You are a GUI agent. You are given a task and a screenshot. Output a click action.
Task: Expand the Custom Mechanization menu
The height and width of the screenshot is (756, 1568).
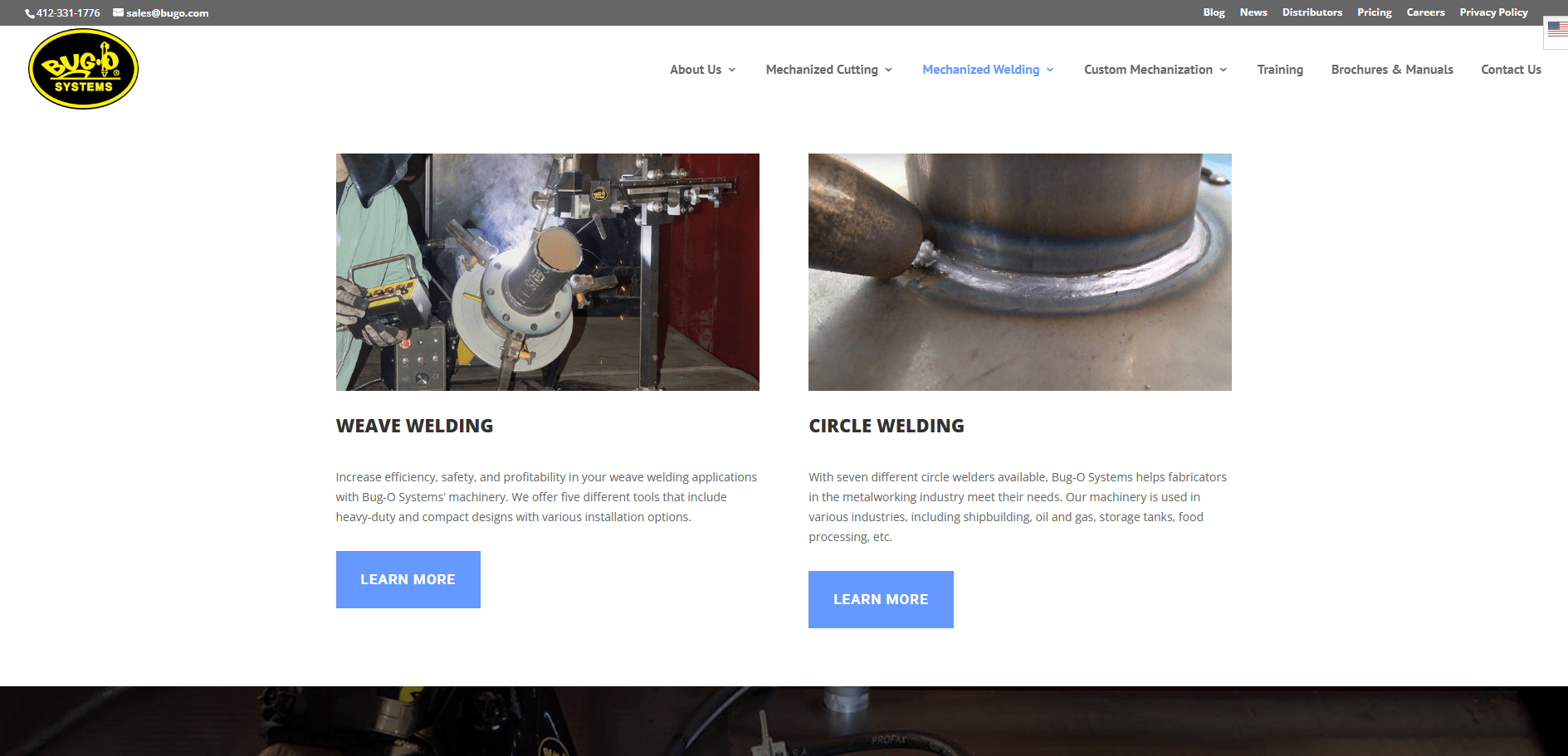pos(1155,70)
